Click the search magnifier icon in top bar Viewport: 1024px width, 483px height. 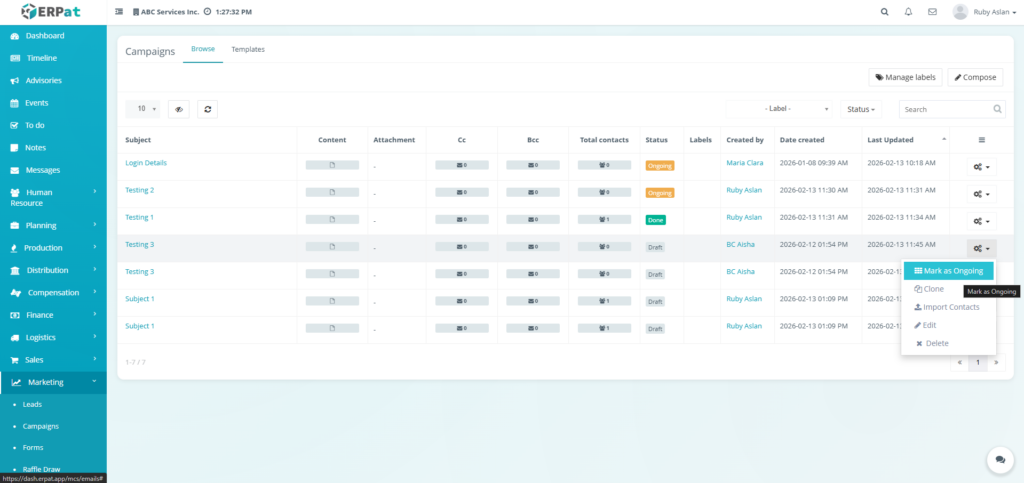coord(884,12)
